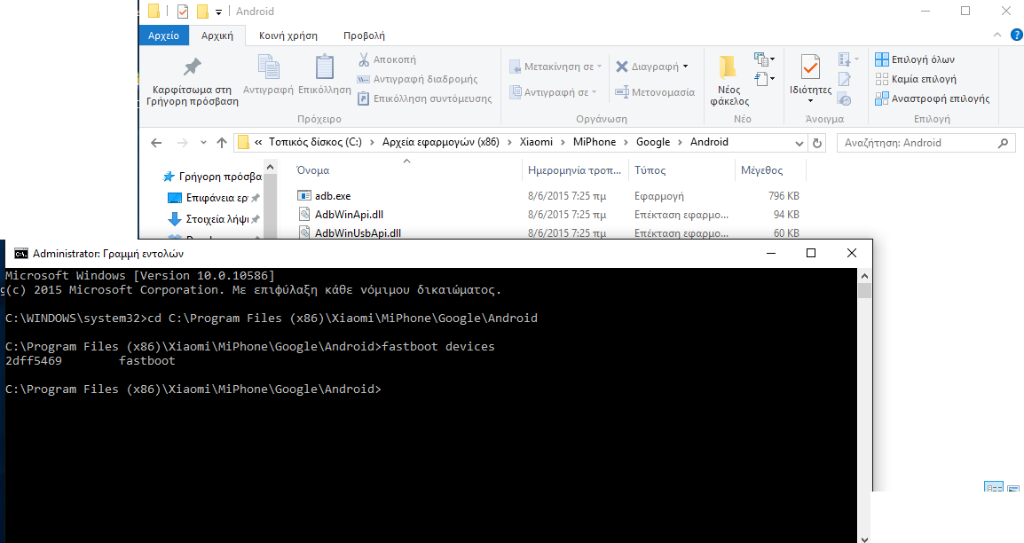
Task: Choose Αντιγραφή διαδρομής in the ribbon
Action: [417, 79]
